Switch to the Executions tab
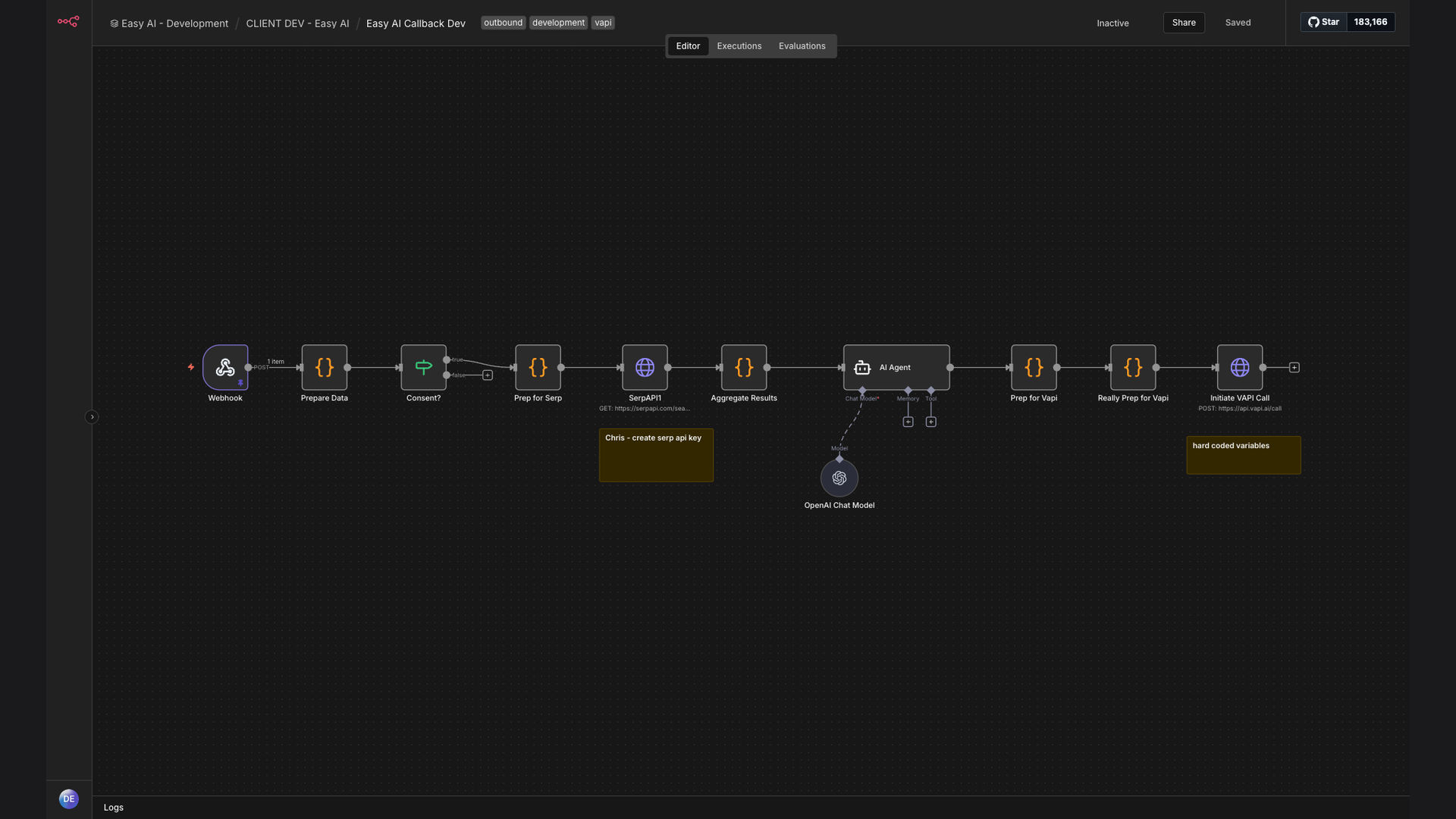This screenshot has width=1456, height=819. [x=739, y=46]
